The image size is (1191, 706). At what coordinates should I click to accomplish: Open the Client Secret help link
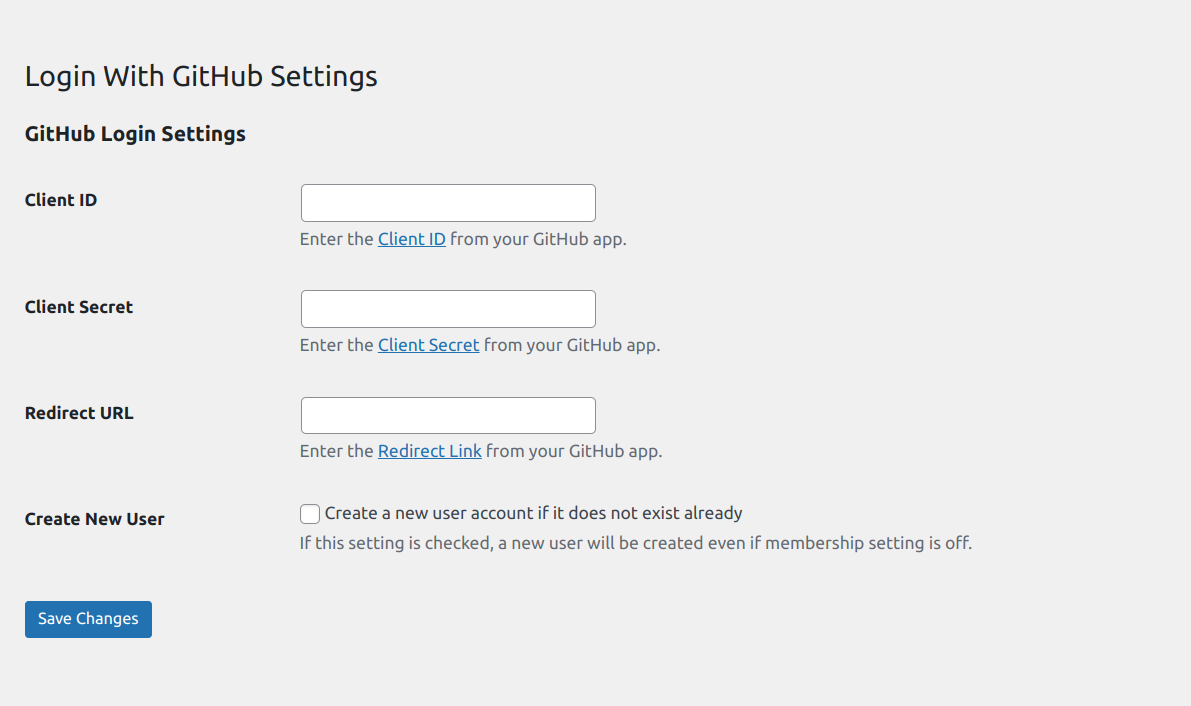(x=428, y=345)
